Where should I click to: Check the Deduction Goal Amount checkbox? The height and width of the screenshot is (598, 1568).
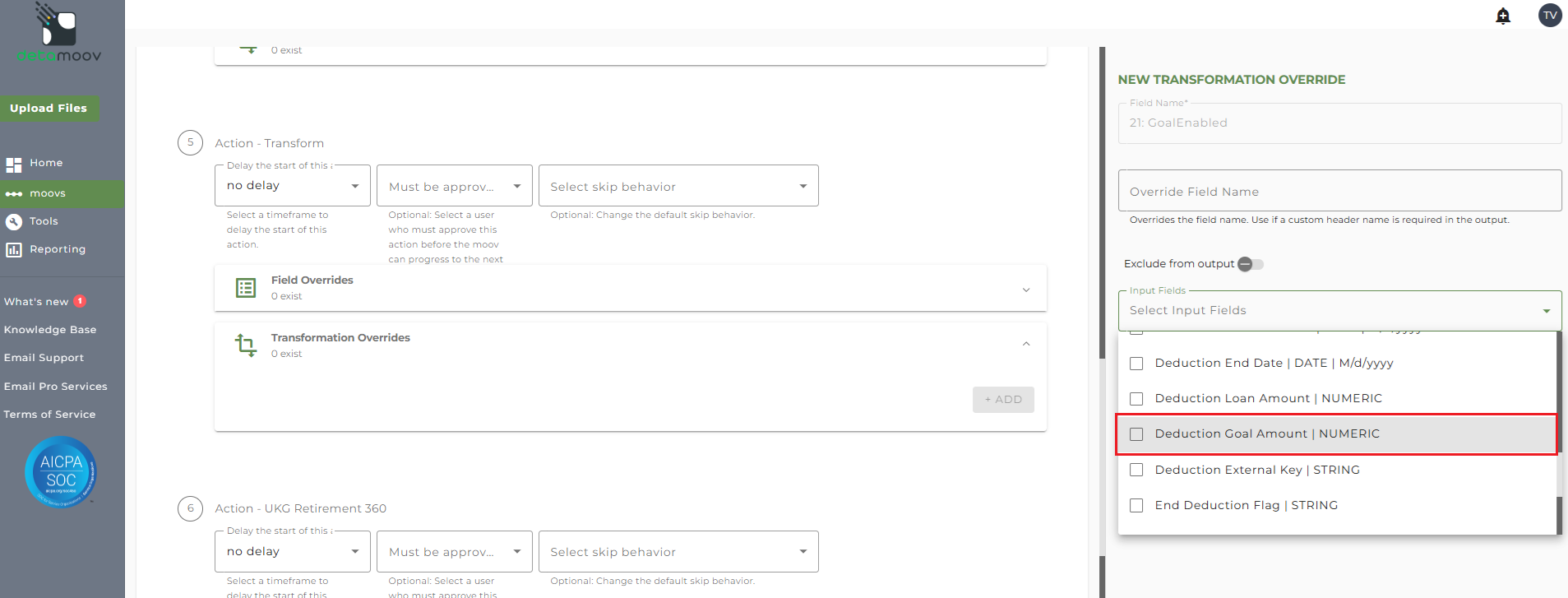[1136, 434]
